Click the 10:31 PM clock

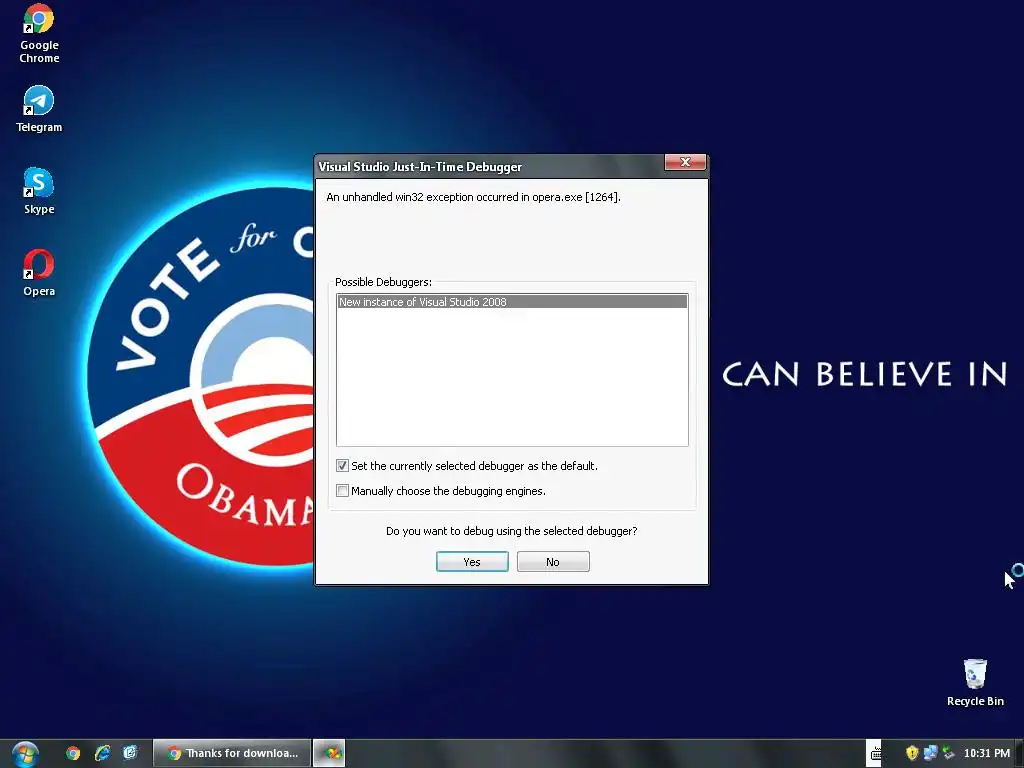pyautogui.click(x=986, y=753)
